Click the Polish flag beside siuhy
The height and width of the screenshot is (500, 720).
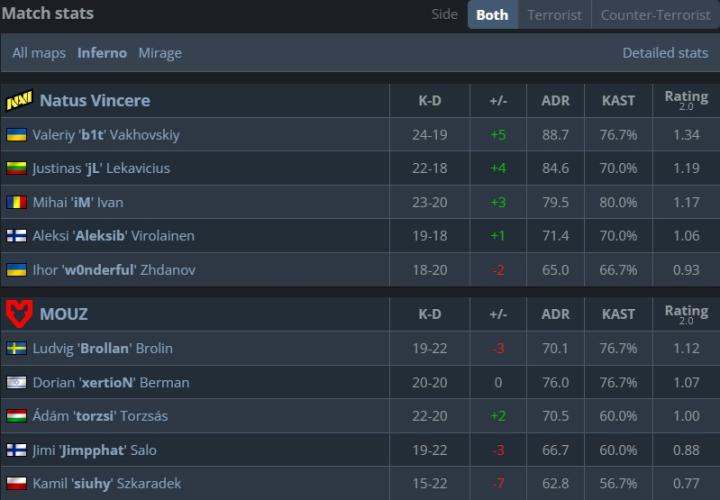pos(16,485)
